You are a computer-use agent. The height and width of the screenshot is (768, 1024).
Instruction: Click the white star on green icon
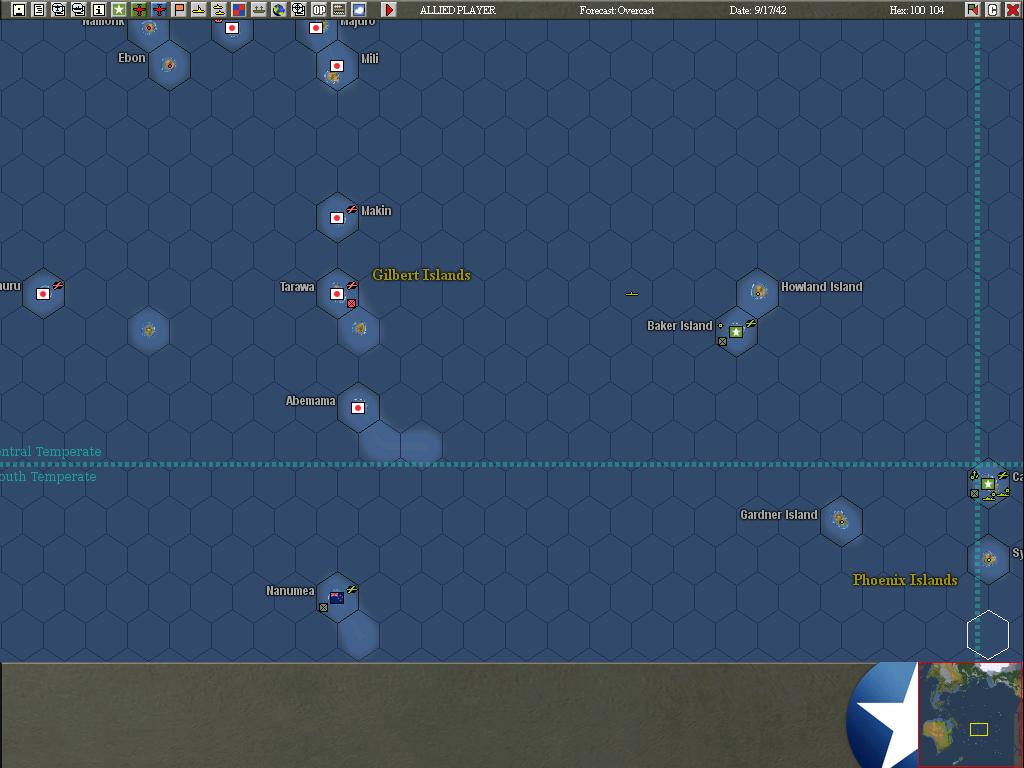coord(119,10)
